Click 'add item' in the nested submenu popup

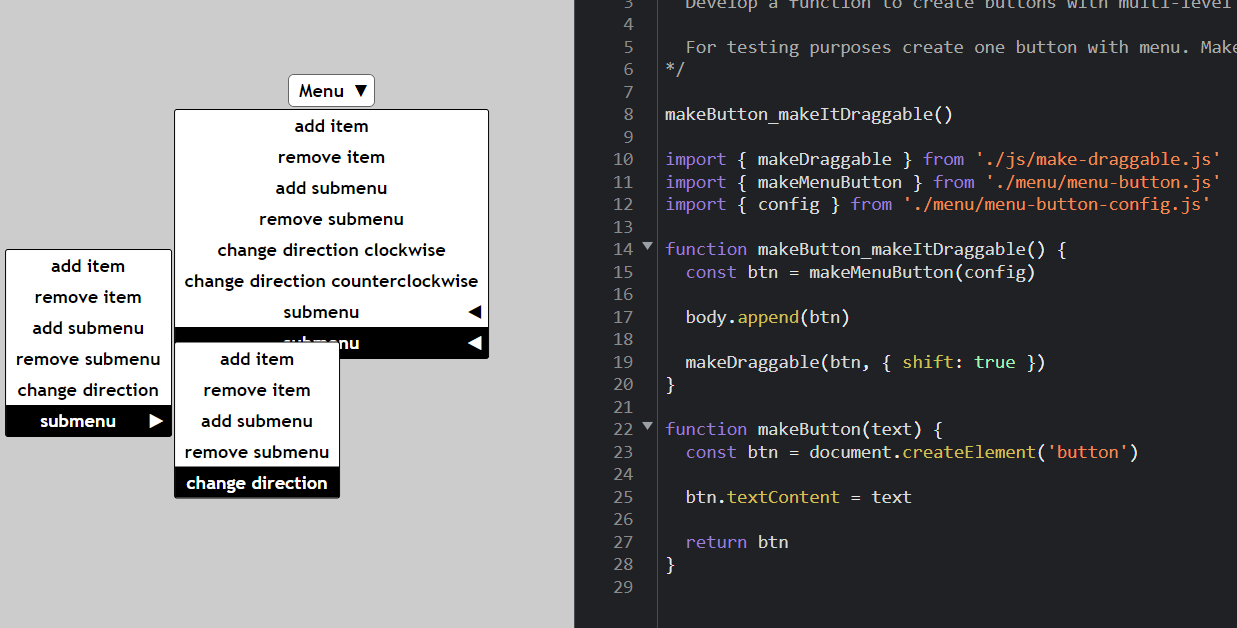257,359
